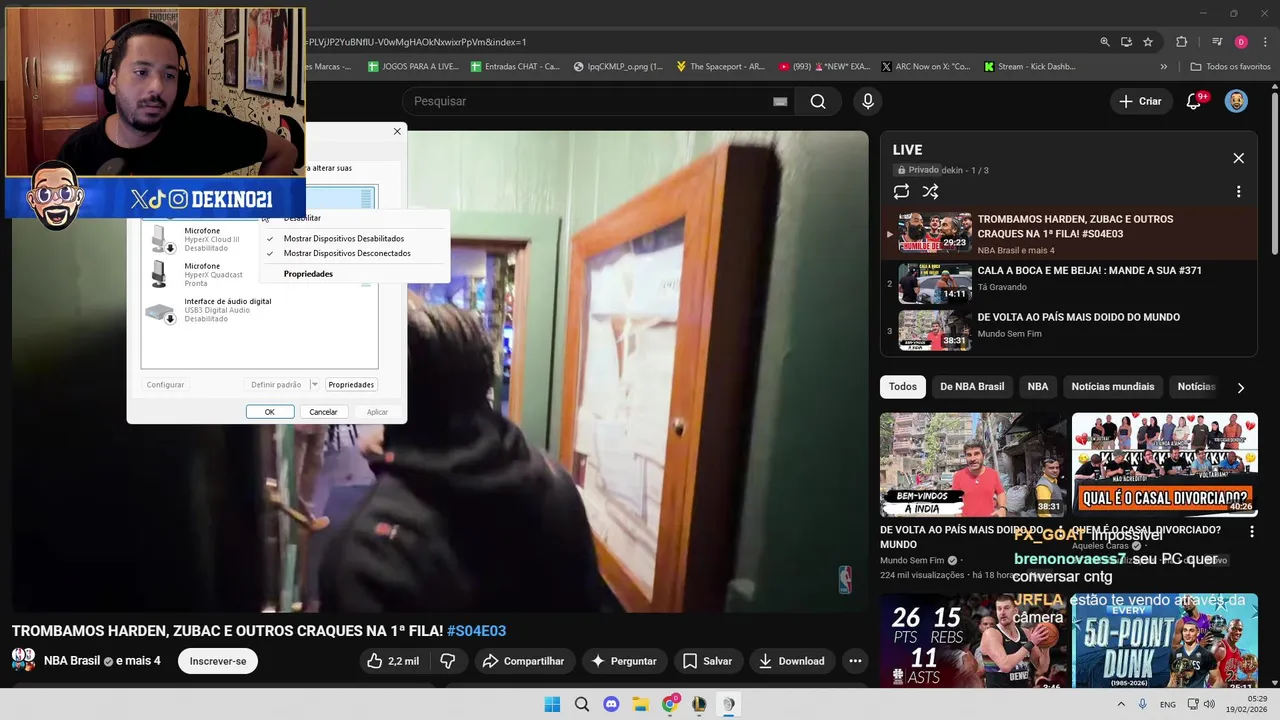Open playlist three-dot options menu
Image resolution: width=1280 pixels, height=720 pixels.
[1239, 191]
